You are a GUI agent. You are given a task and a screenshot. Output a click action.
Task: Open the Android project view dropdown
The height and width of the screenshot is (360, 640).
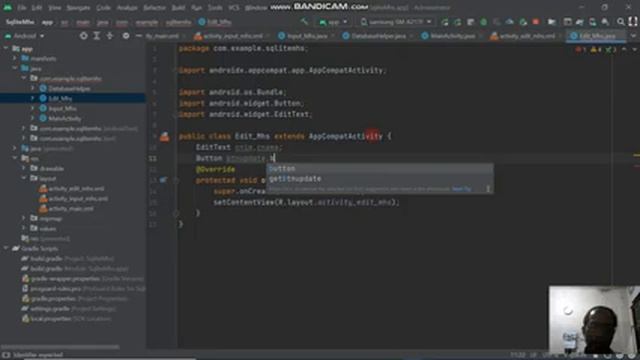(24, 36)
